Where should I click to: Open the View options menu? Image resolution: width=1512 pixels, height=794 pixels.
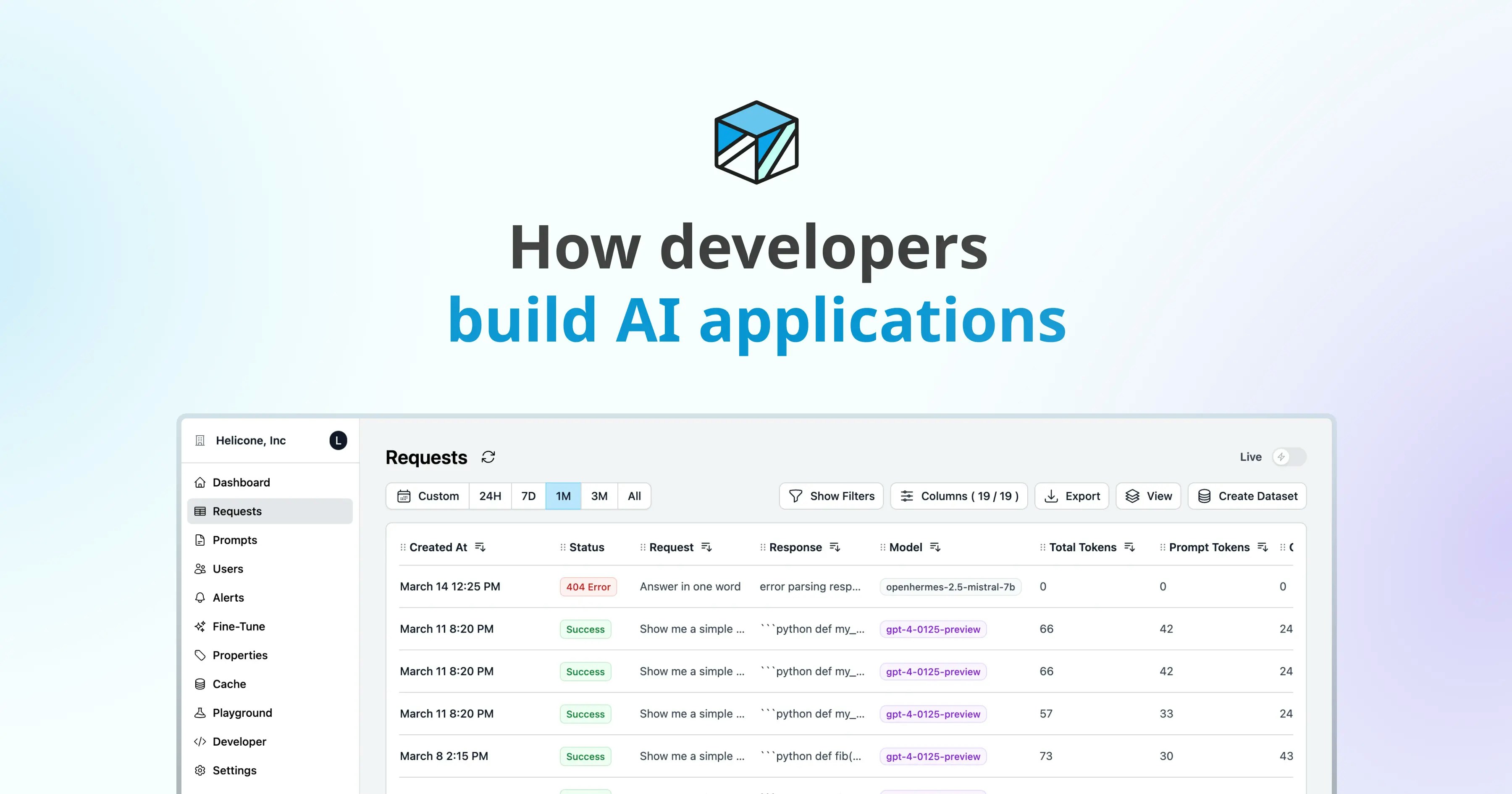click(1148, 496)
